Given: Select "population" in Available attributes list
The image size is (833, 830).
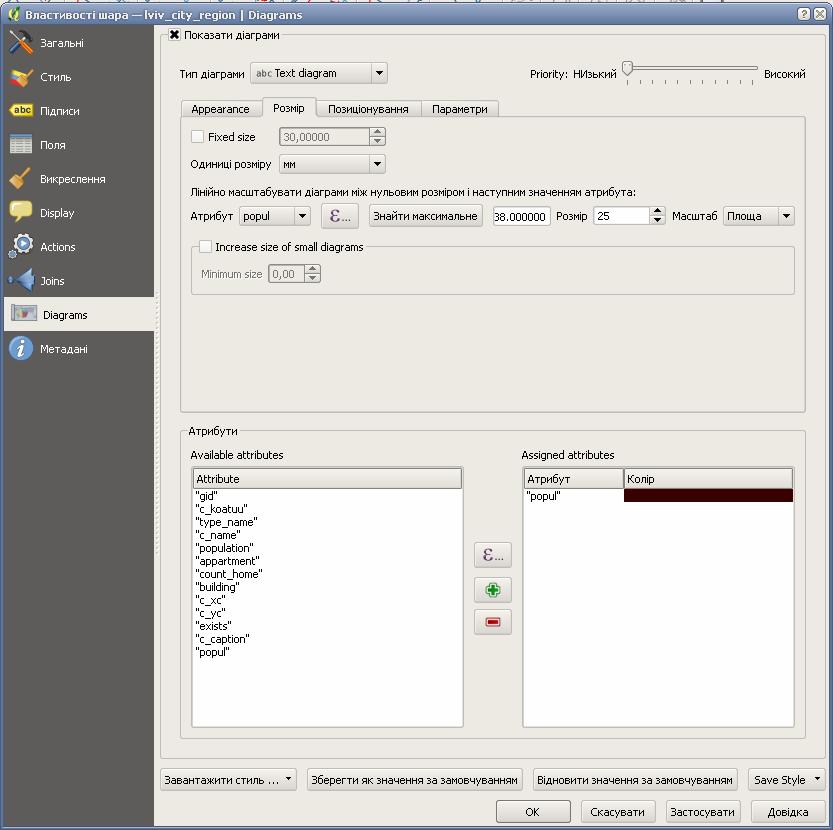Looking at the screenshot, I should point(225,548).
